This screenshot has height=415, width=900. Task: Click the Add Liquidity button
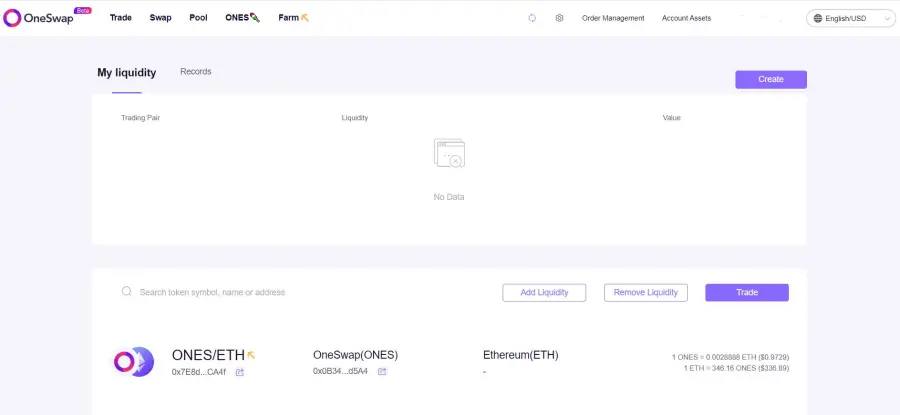click(x=544, y=293)
